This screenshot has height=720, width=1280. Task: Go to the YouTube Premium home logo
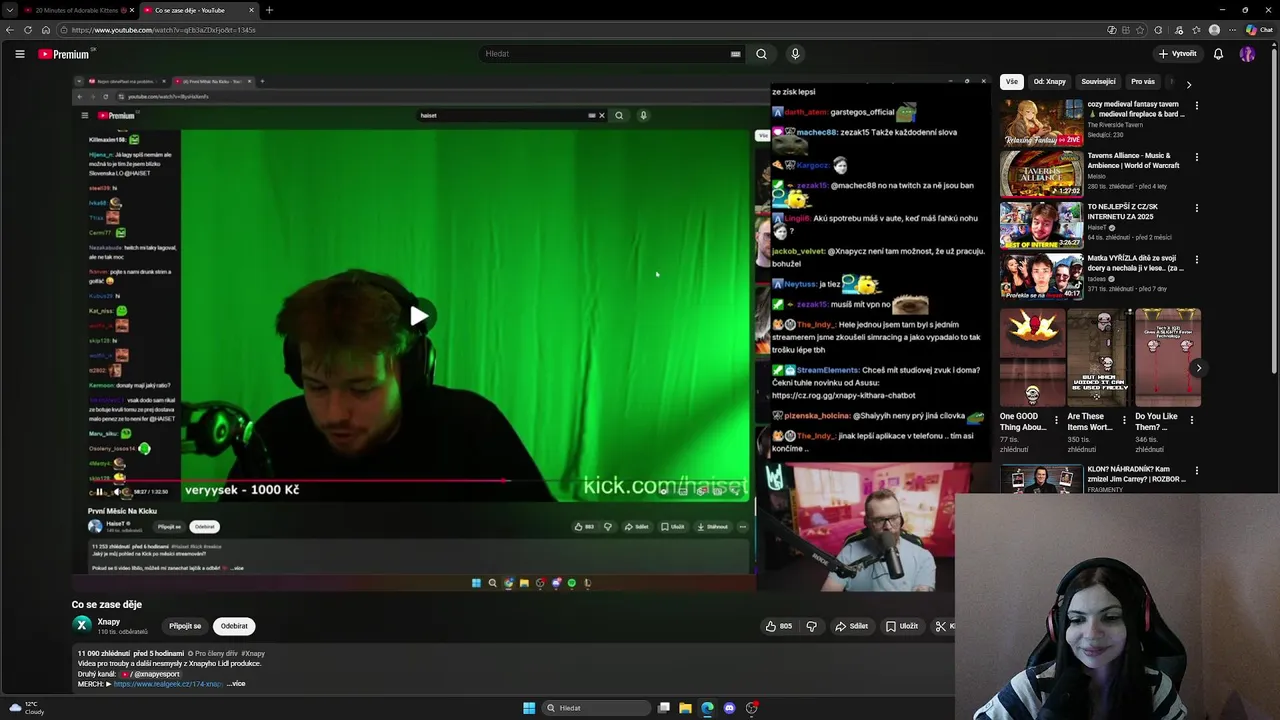pyautogui.click(x=65, y=54)
